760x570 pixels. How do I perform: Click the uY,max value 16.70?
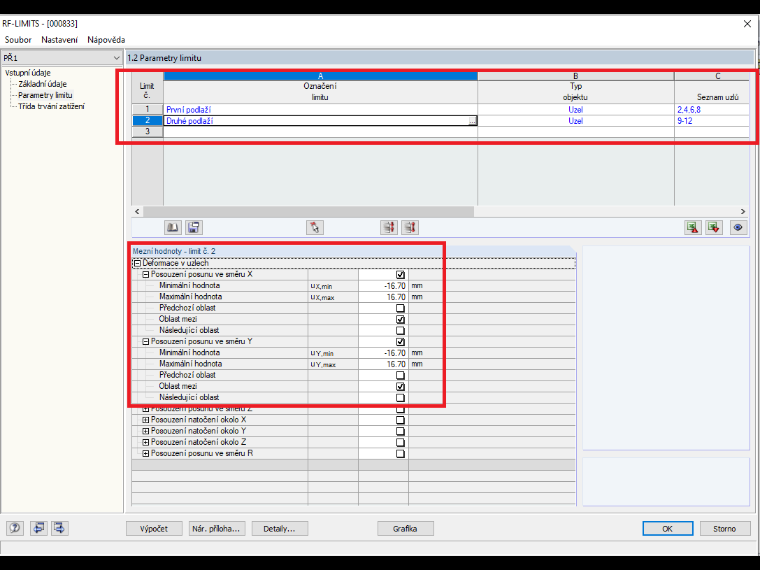coord(383,364)
